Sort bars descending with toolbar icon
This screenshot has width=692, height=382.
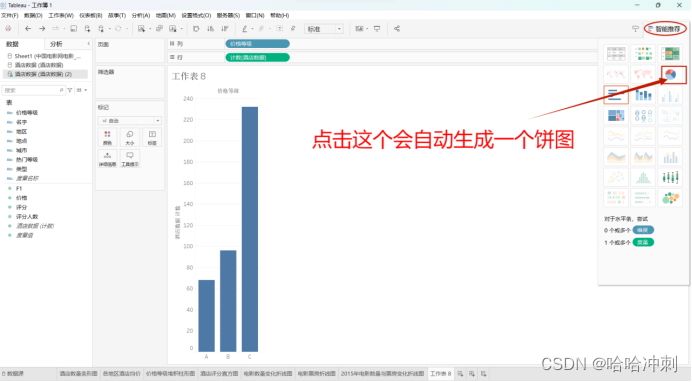coord(225,29)
